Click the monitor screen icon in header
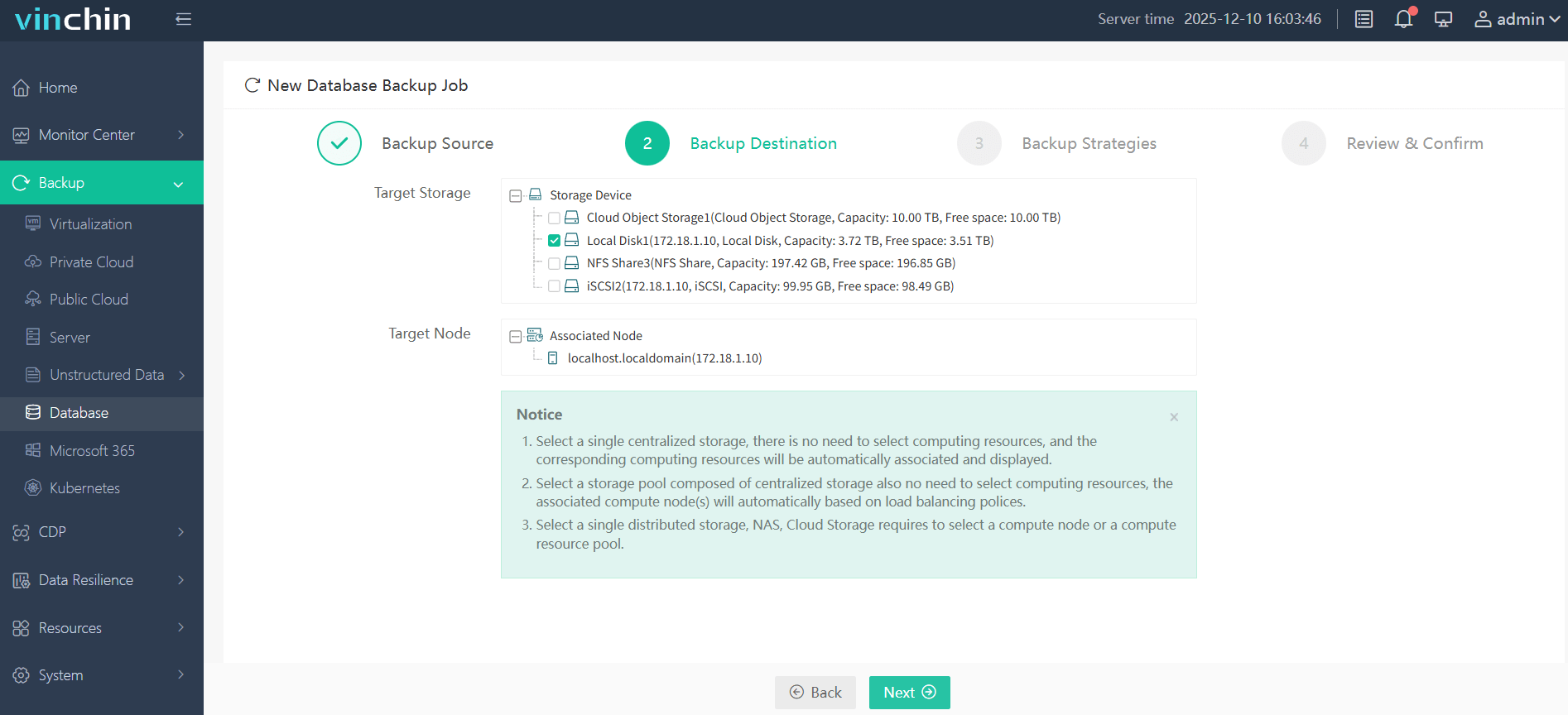 tap(1443, 19)
